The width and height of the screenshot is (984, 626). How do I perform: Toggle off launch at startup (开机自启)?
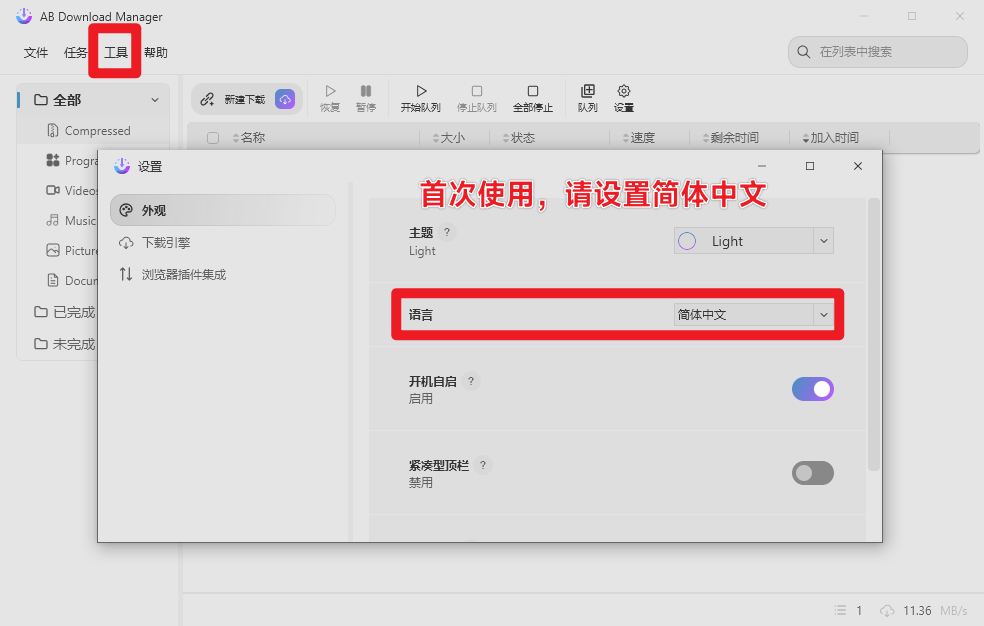[x=812, y=388]
